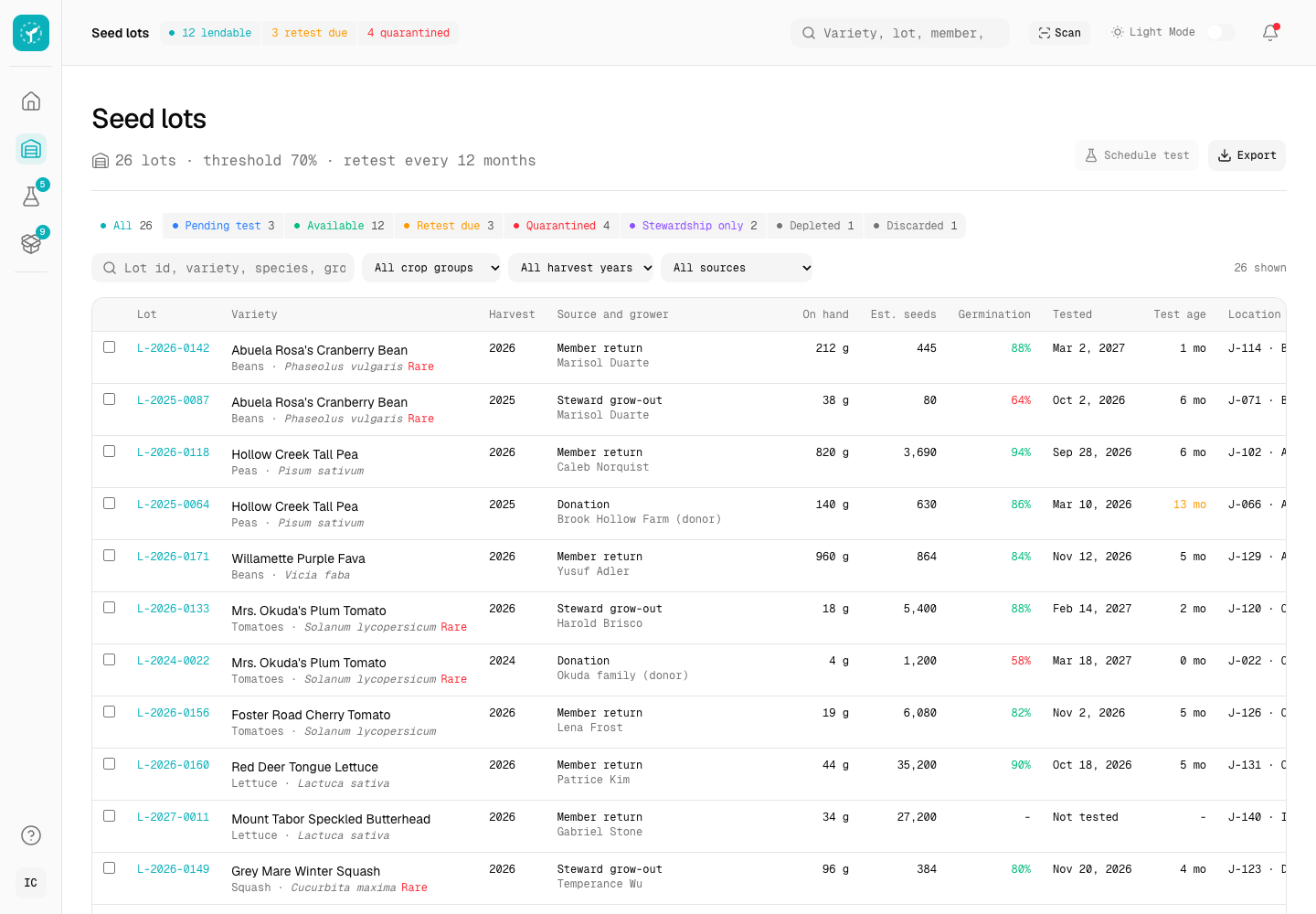
Task: Click the seed library logo icon
Action: (x=31, y=33)
